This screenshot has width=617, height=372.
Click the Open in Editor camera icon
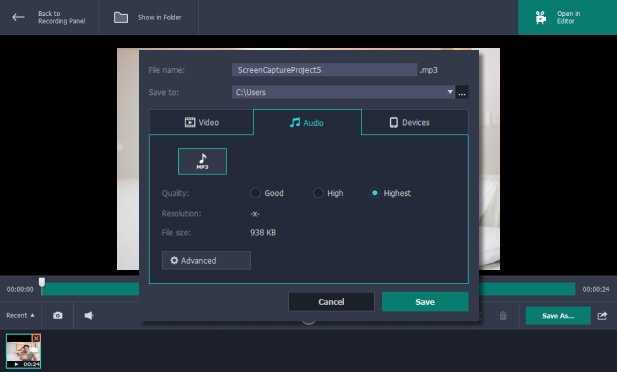tap(541, 17)
